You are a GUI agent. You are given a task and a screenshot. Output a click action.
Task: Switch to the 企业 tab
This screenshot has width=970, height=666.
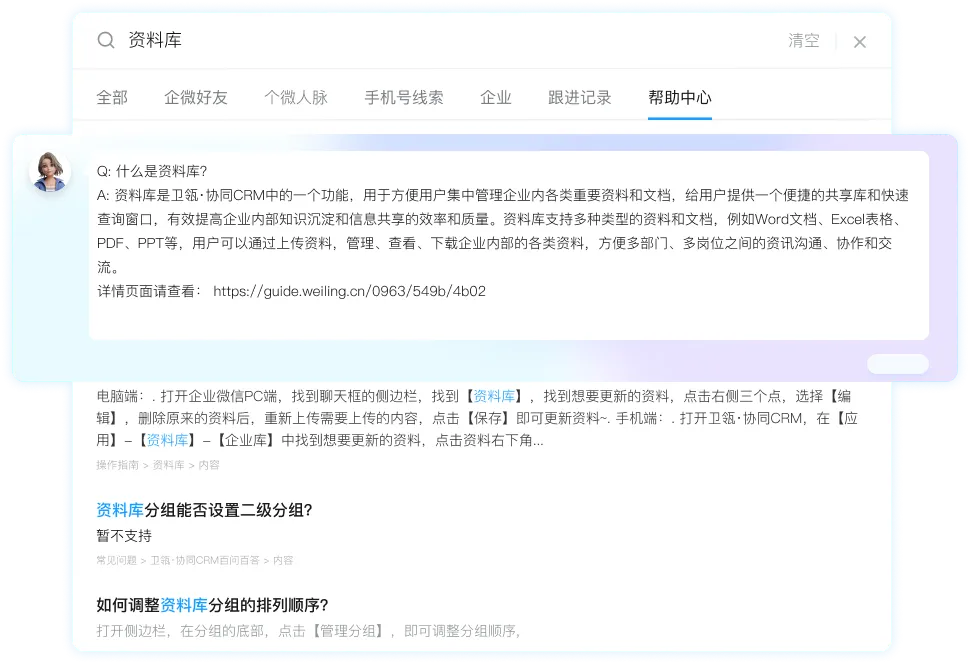[496, 97]
